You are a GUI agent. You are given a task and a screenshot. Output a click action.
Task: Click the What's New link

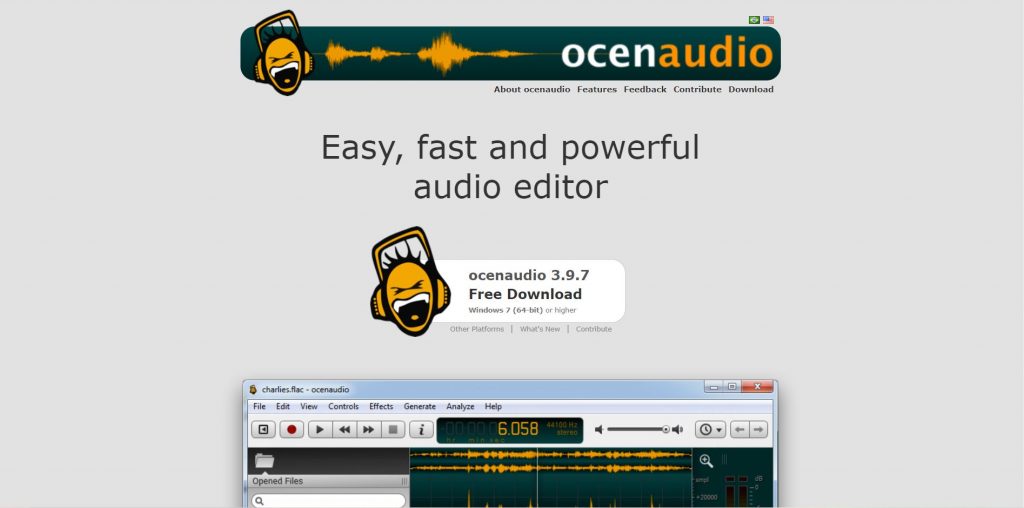tap(540, 329)
